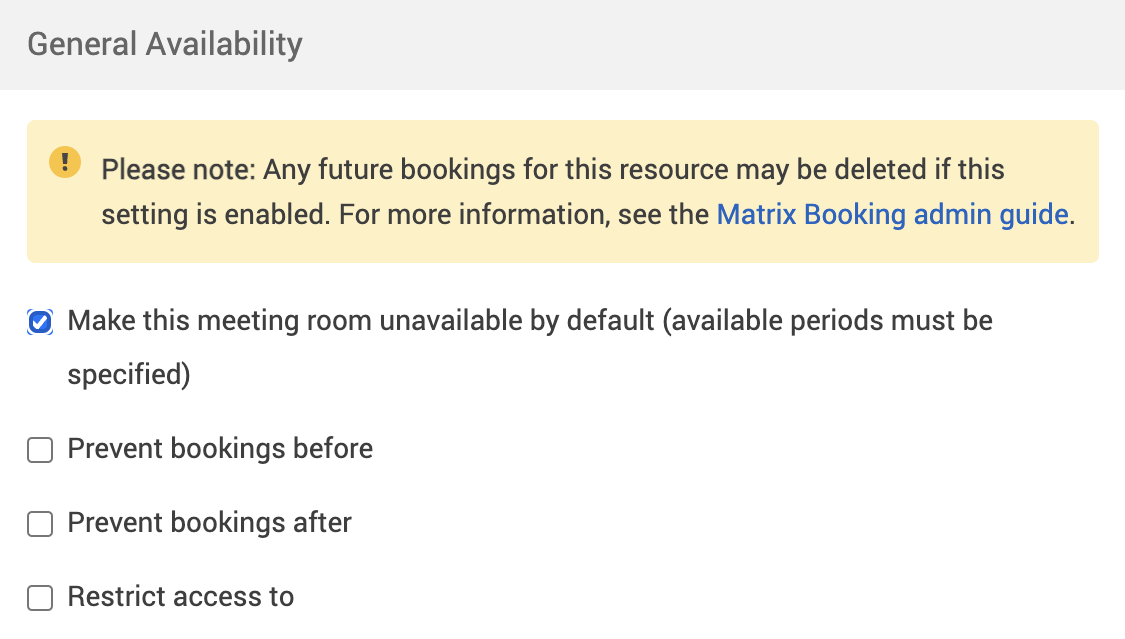Check the Restrict access to checkbox
Image resolution: width=1125 pixels, height=639 pixels.
[x=40, y=598]
